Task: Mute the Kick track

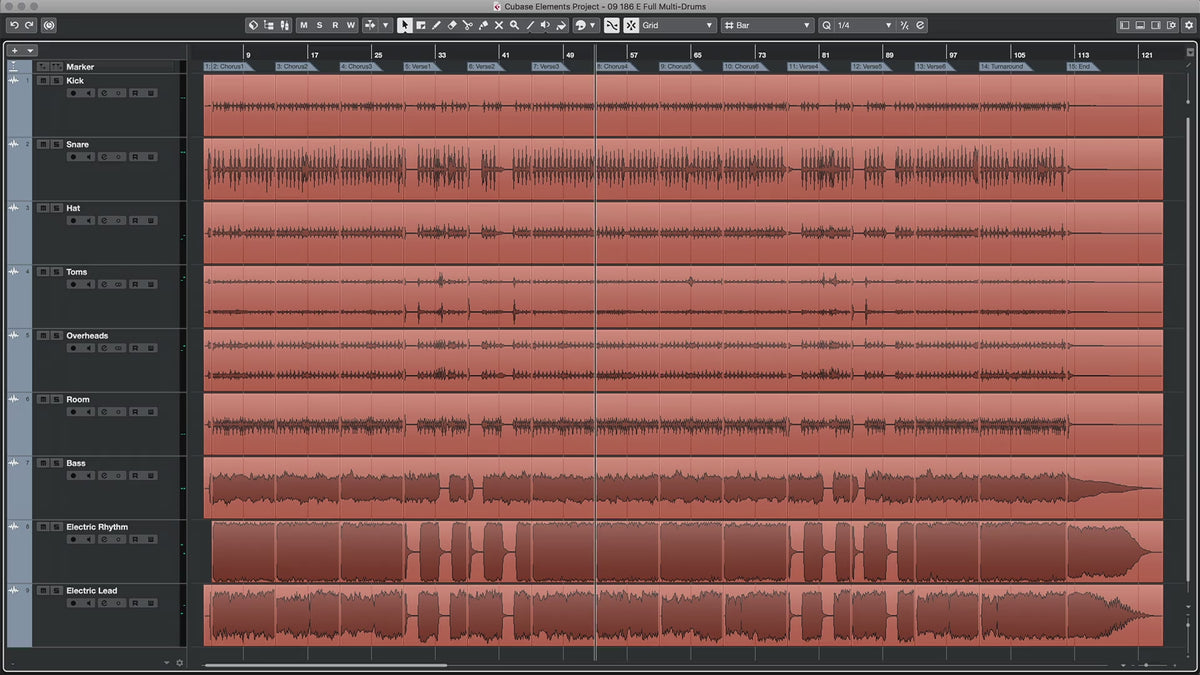Action: point(43,81)
